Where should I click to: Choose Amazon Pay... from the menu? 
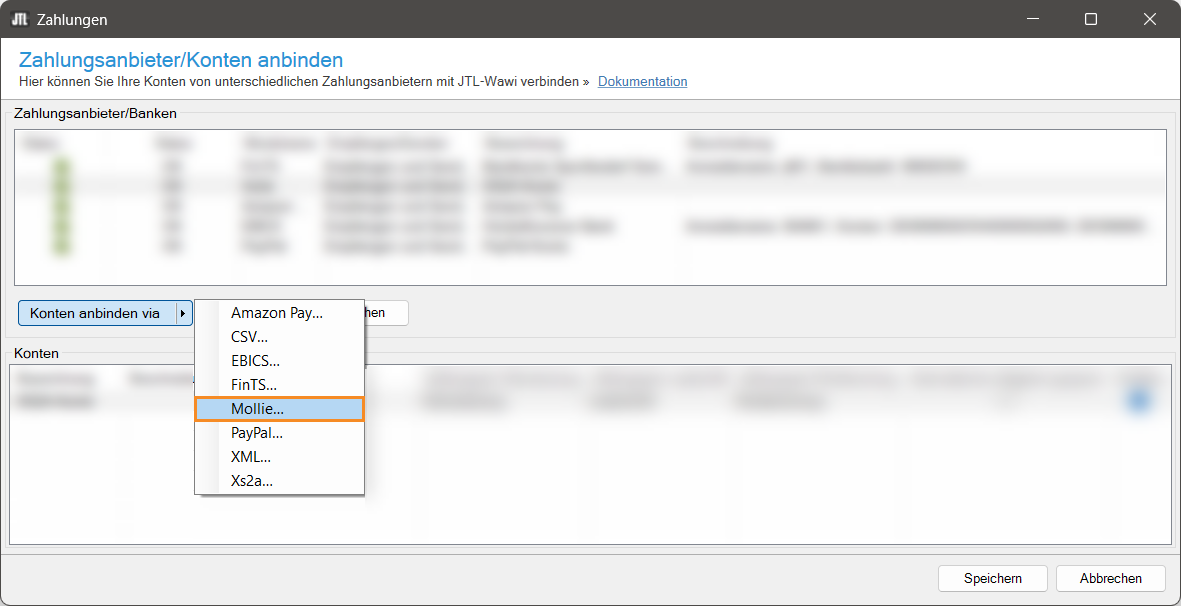pyautogui.click(x=277, y=313)
